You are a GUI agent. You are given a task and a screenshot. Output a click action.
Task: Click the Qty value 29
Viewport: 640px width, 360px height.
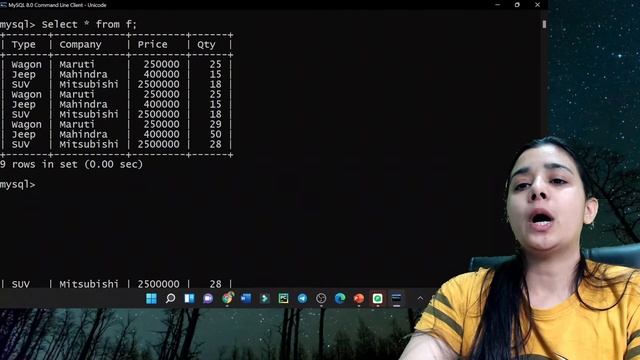215,124
